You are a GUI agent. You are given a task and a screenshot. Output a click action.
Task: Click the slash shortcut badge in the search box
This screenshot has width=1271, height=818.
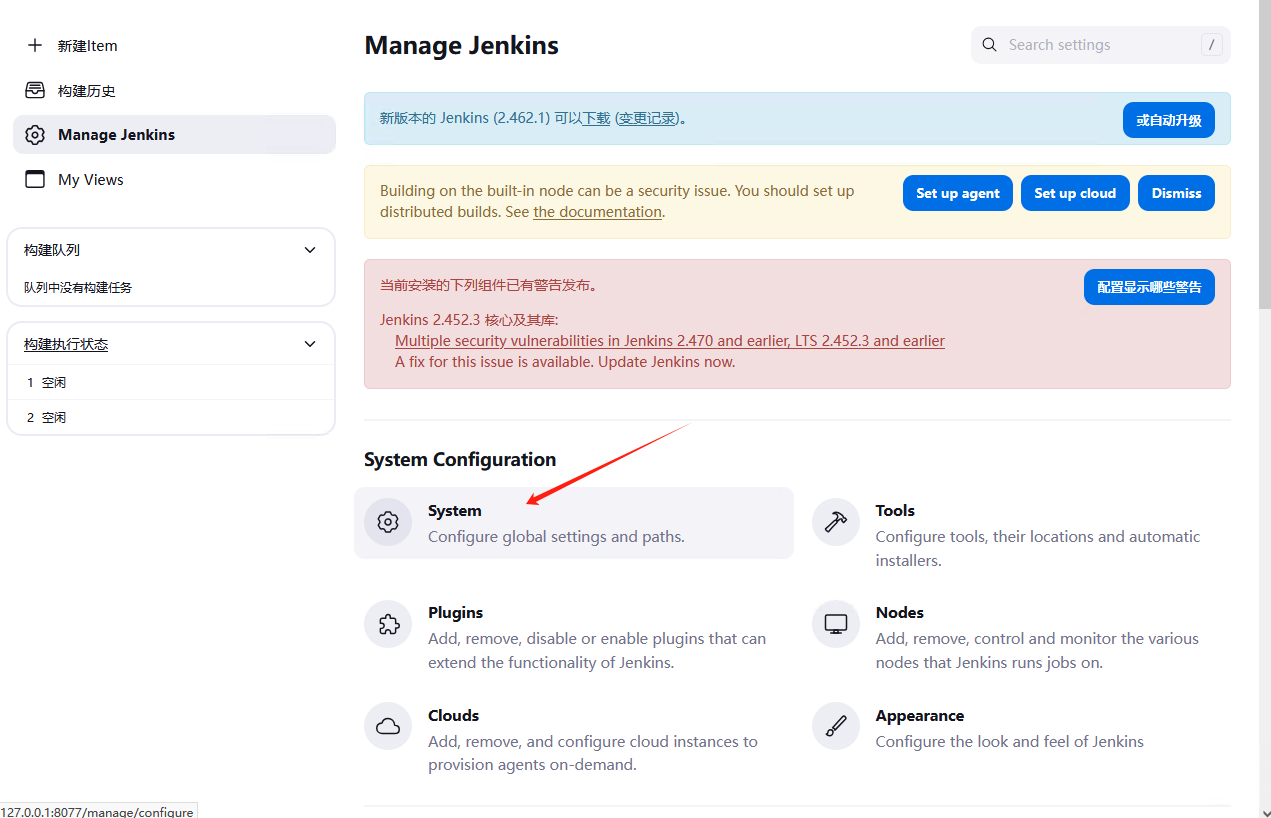pyautogui.click(x=1211, y=45)
